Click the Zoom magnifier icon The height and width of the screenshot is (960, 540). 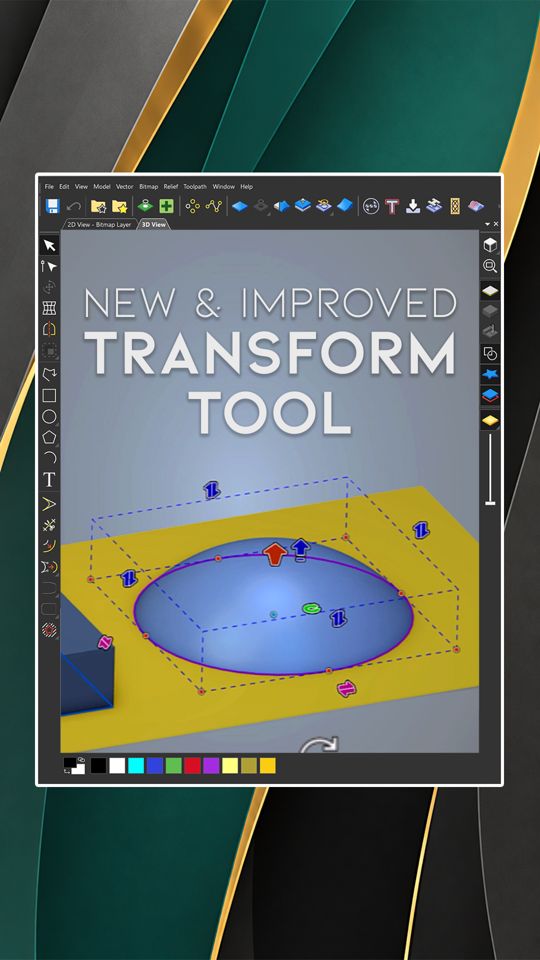(x=490, y=266)
